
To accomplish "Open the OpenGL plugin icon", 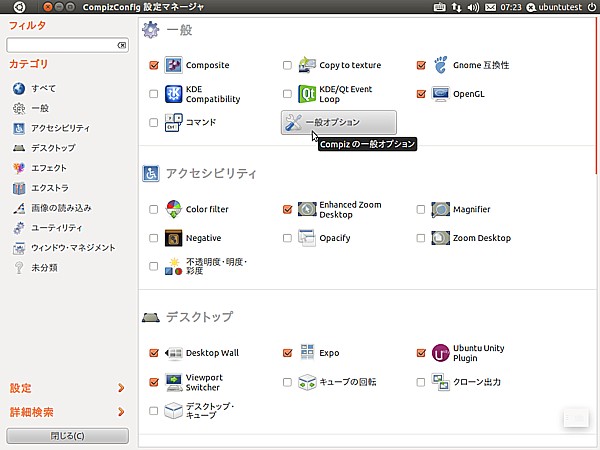I will tap(440, 94).
